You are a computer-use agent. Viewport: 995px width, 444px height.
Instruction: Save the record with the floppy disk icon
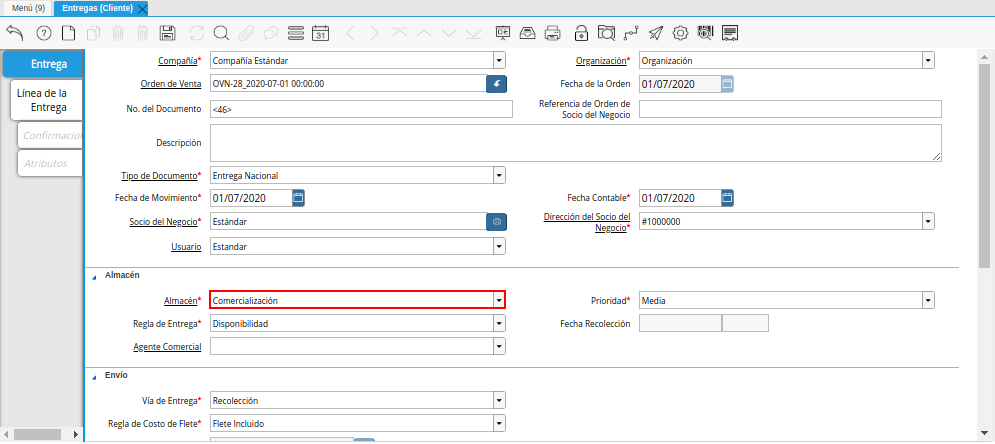tap(168, 33)
